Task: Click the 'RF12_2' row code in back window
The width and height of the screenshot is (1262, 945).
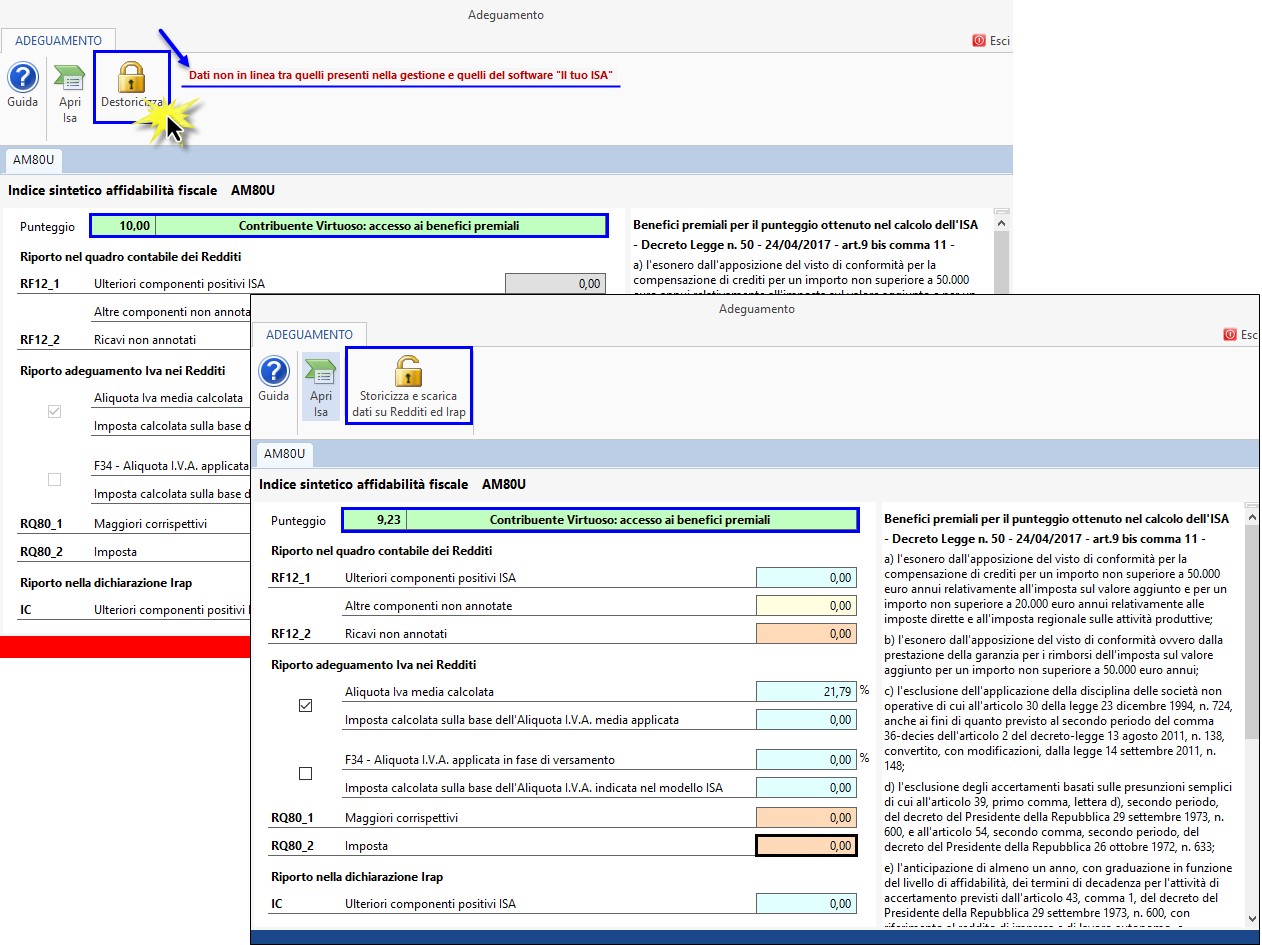Action: pos(40,339)
